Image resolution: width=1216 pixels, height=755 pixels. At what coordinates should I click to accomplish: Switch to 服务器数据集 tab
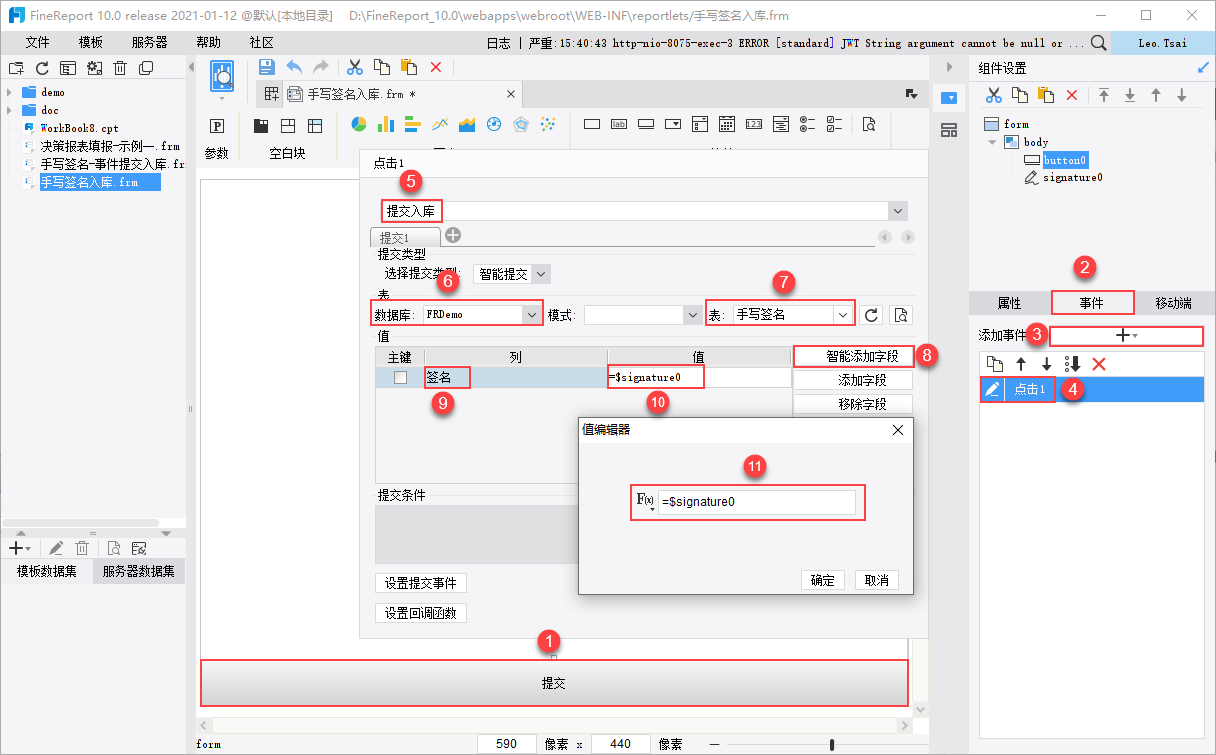[x=139, y=571]
